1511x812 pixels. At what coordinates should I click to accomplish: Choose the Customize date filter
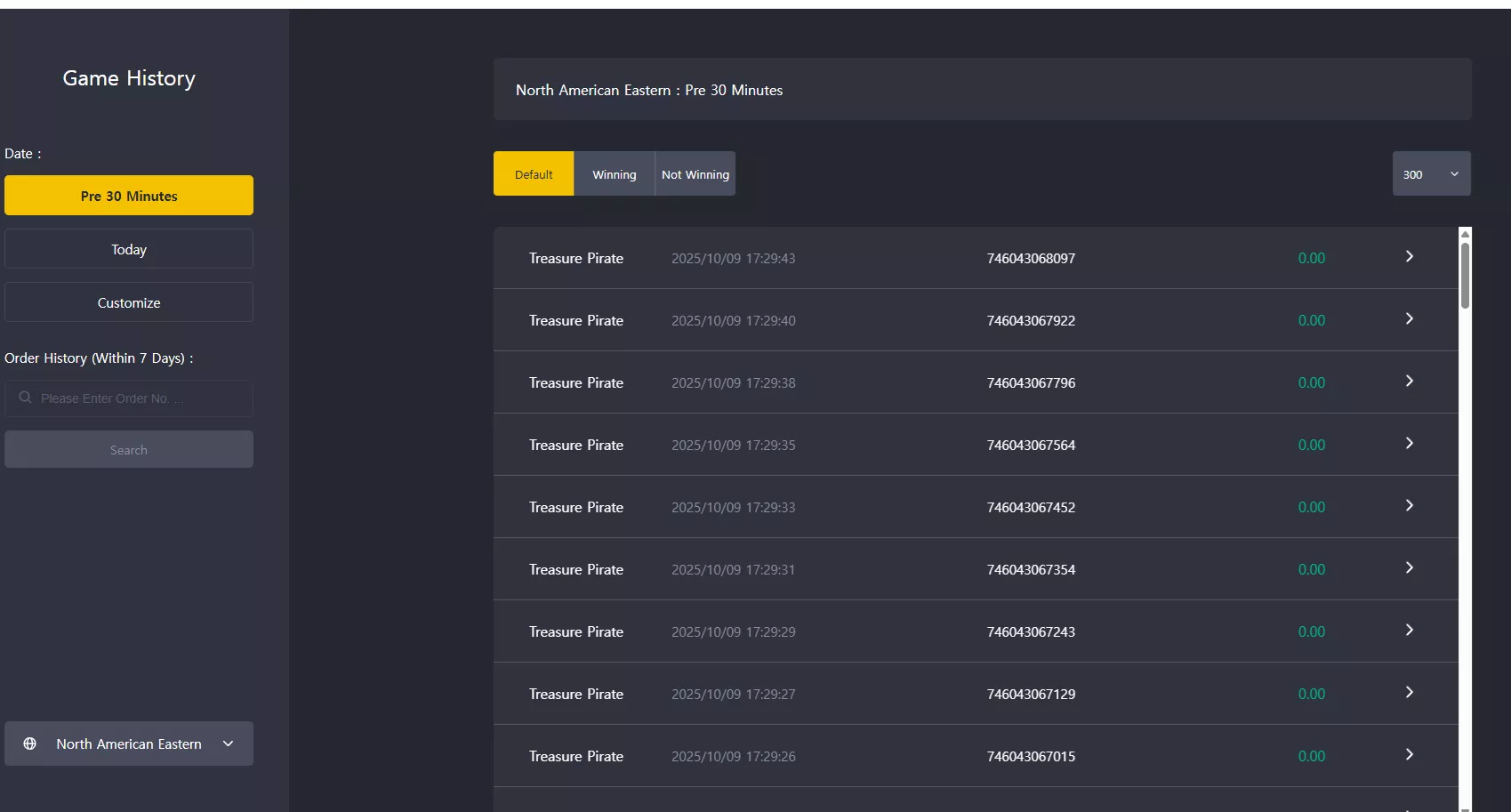[129, 302]
